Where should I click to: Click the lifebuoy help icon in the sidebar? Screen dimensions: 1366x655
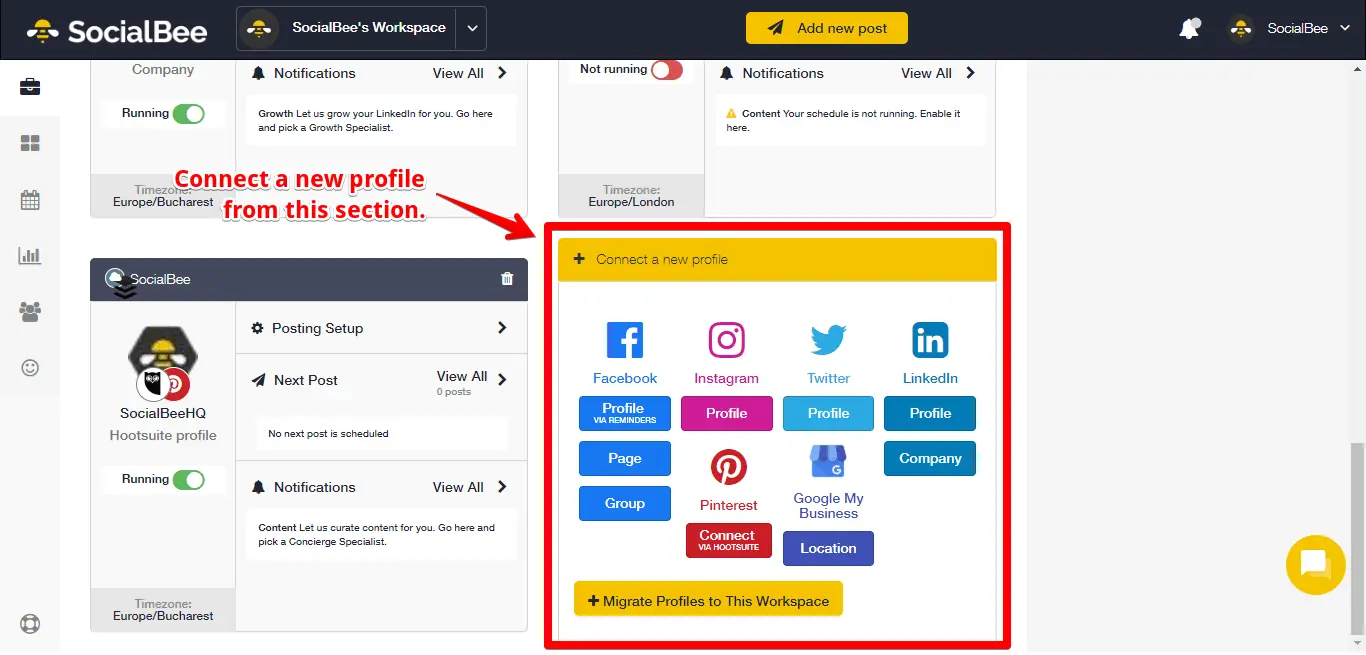click(30, 624)
